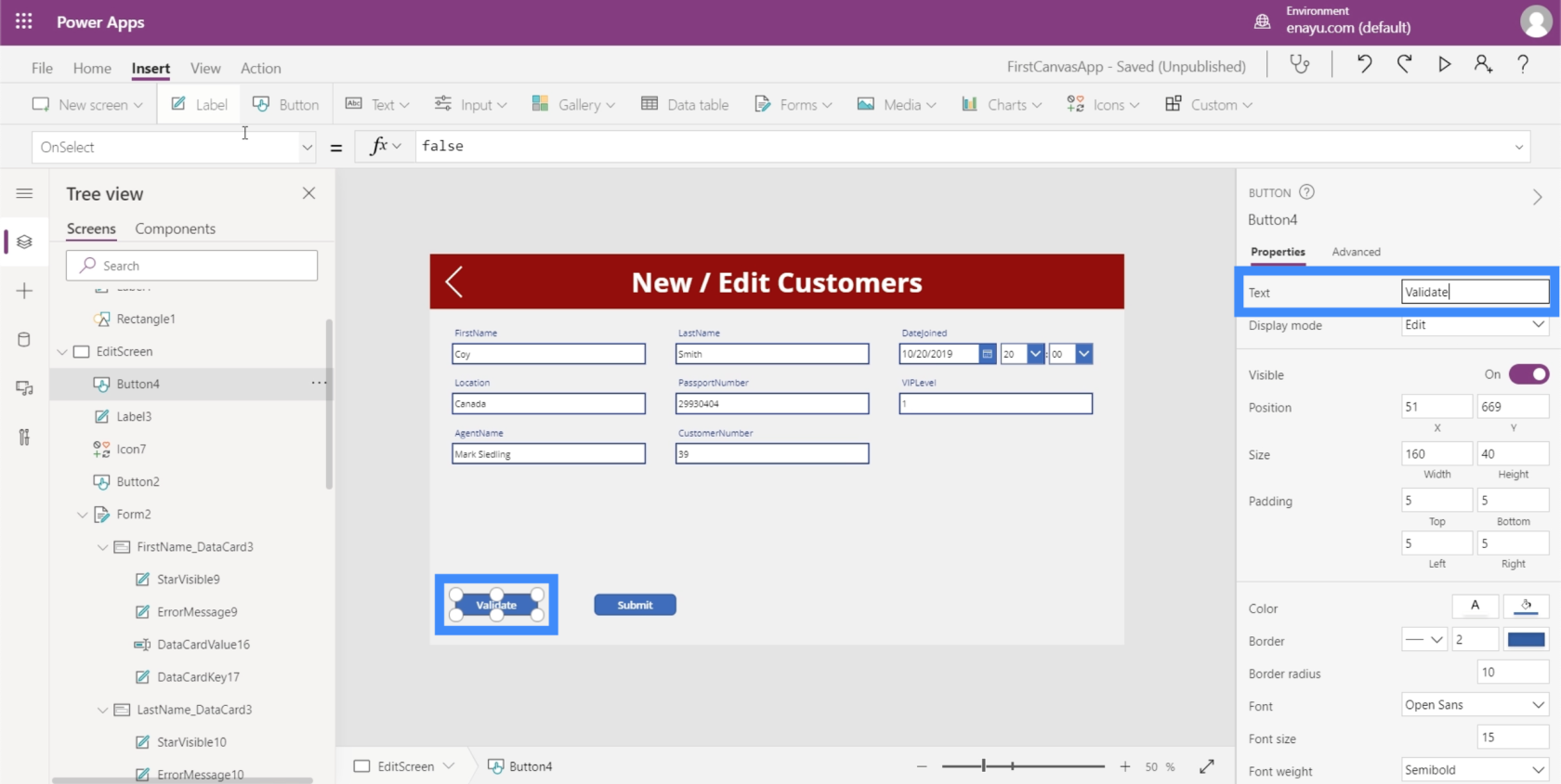Image resolution: width=1561 pixels, height=784 pixels.
Task: Click the Tree view search box
Action: pyautogui.click(x=191, y=266)
